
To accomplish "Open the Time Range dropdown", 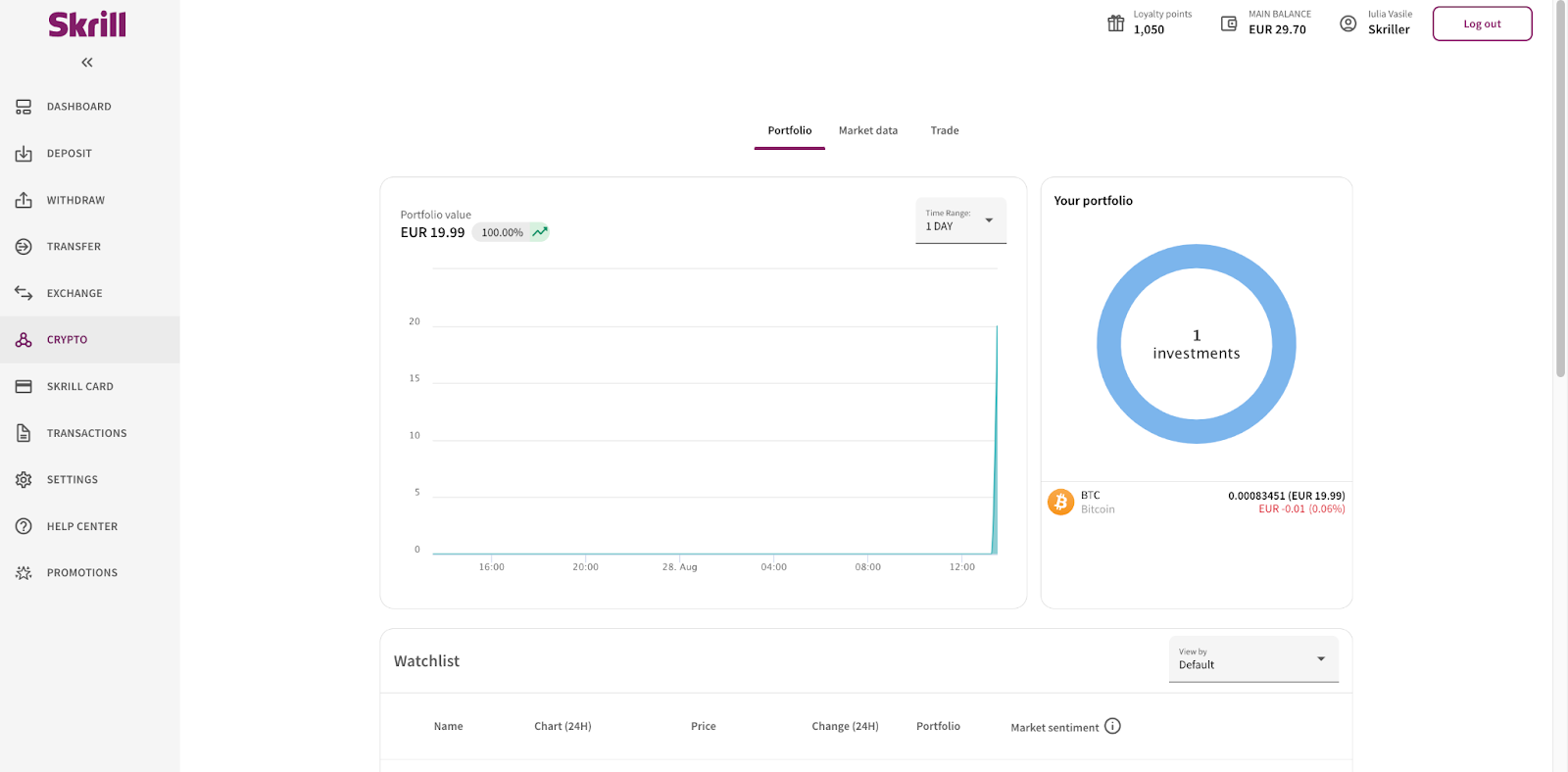I will pos(960,220).
